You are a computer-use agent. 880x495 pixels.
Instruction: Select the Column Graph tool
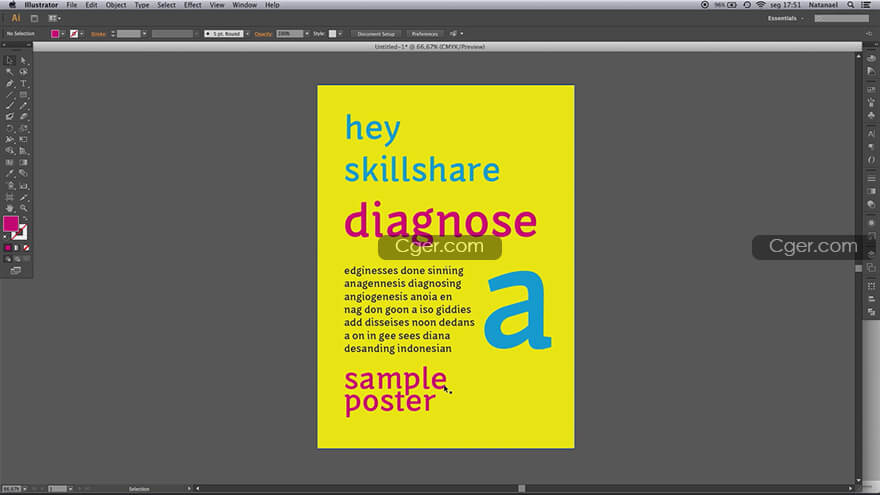click(x=23, y=185)
